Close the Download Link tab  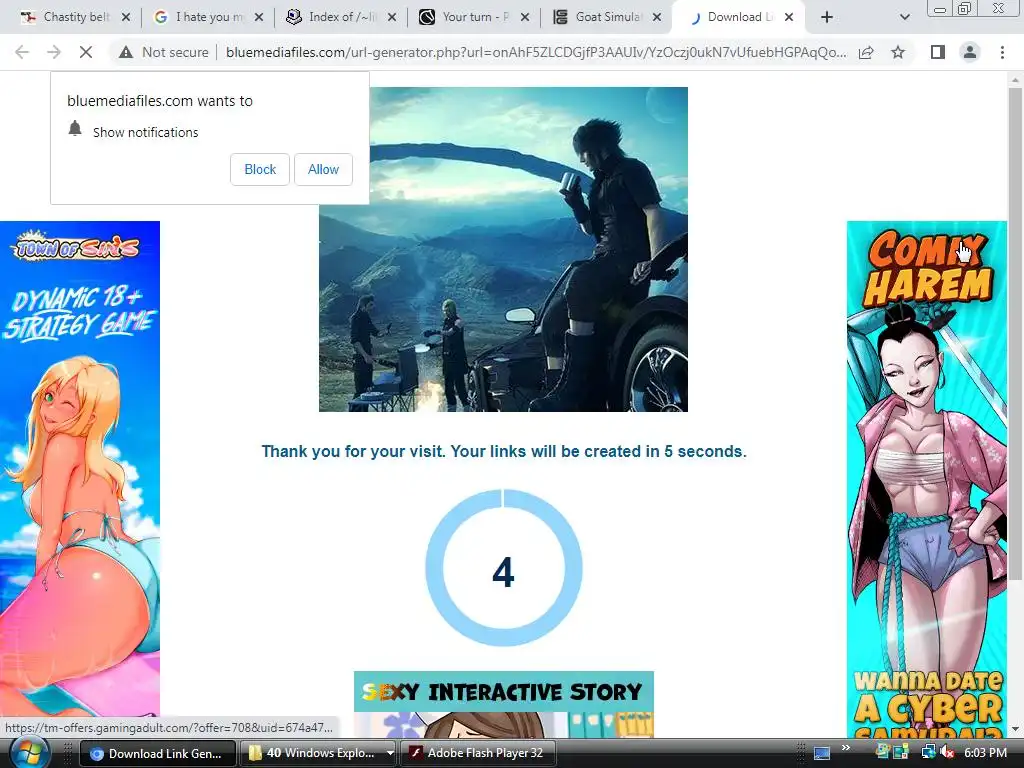pos(789,18)
